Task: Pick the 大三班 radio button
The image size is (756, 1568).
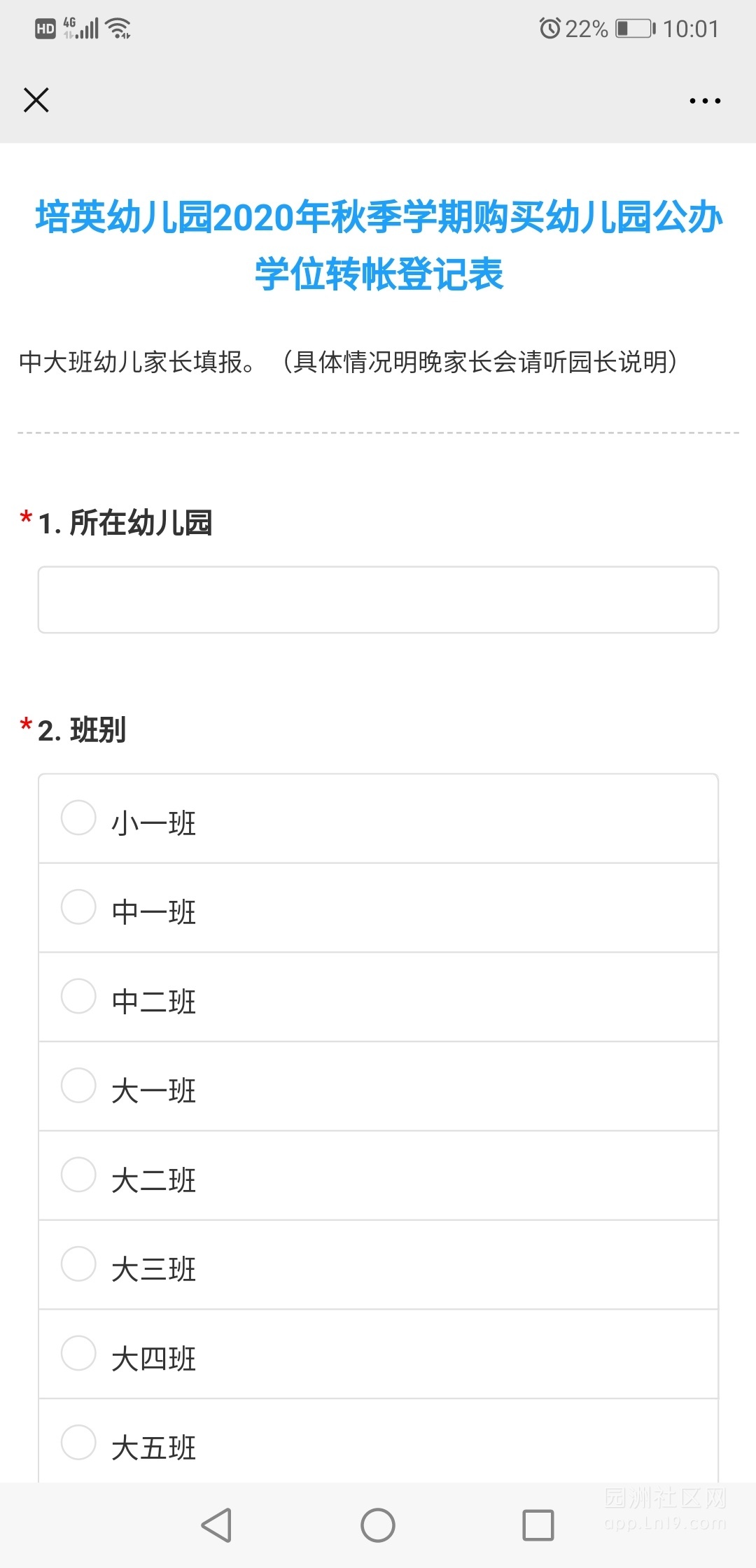Action: (78, 1264)
